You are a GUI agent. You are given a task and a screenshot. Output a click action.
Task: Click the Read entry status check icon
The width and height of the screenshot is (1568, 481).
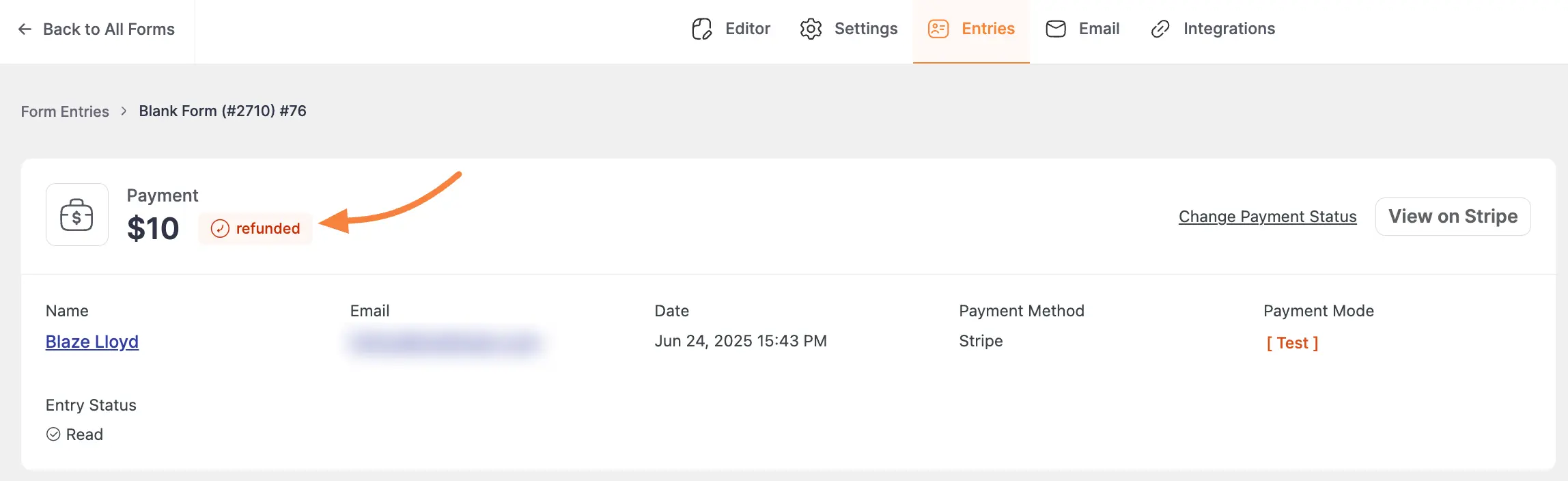[54, 434]
